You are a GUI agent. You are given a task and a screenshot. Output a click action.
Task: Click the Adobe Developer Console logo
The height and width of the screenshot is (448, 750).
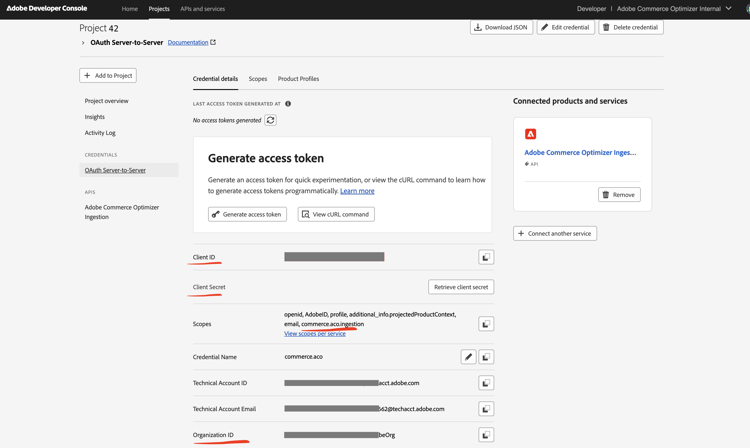pyautogui.click(x=47, y=8)
